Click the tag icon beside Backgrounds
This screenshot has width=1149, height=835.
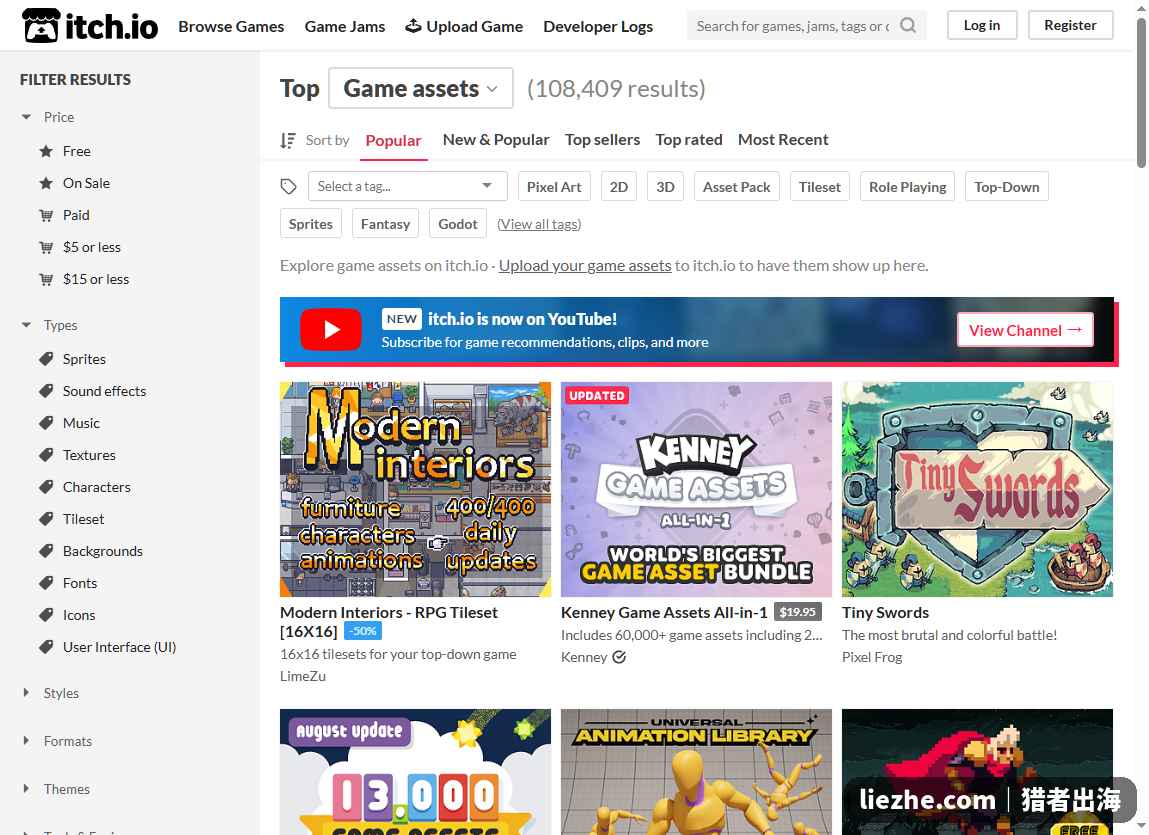point(46,551)
